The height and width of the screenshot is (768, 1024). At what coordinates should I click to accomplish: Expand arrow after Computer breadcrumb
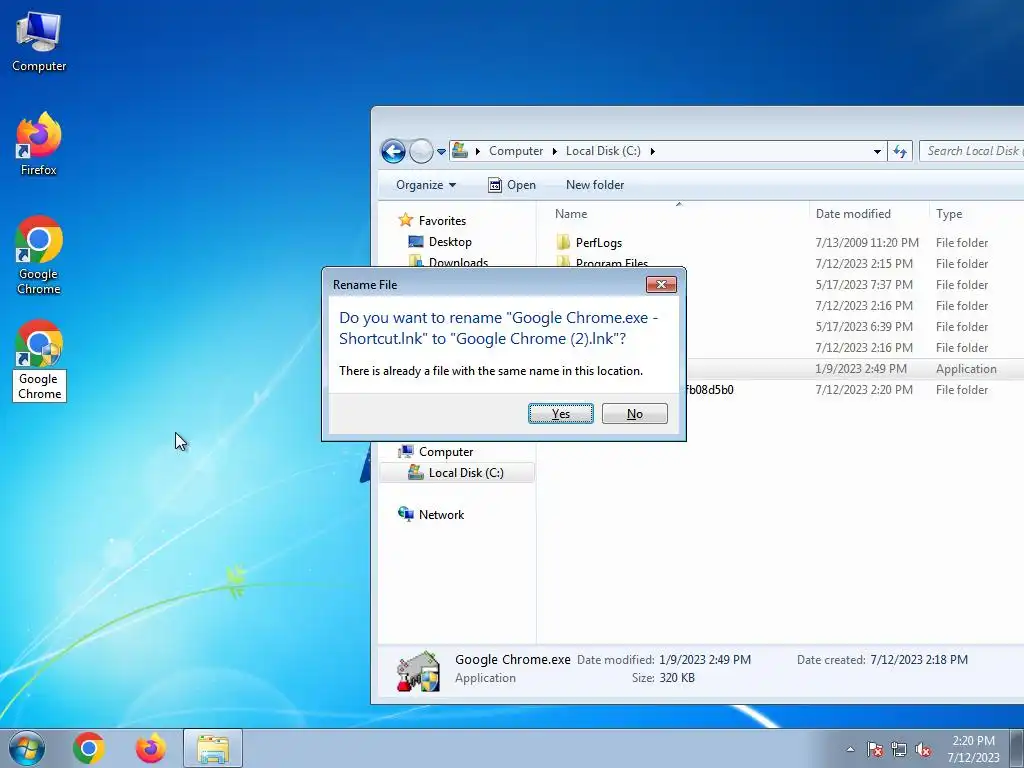(x=554, y=151)
